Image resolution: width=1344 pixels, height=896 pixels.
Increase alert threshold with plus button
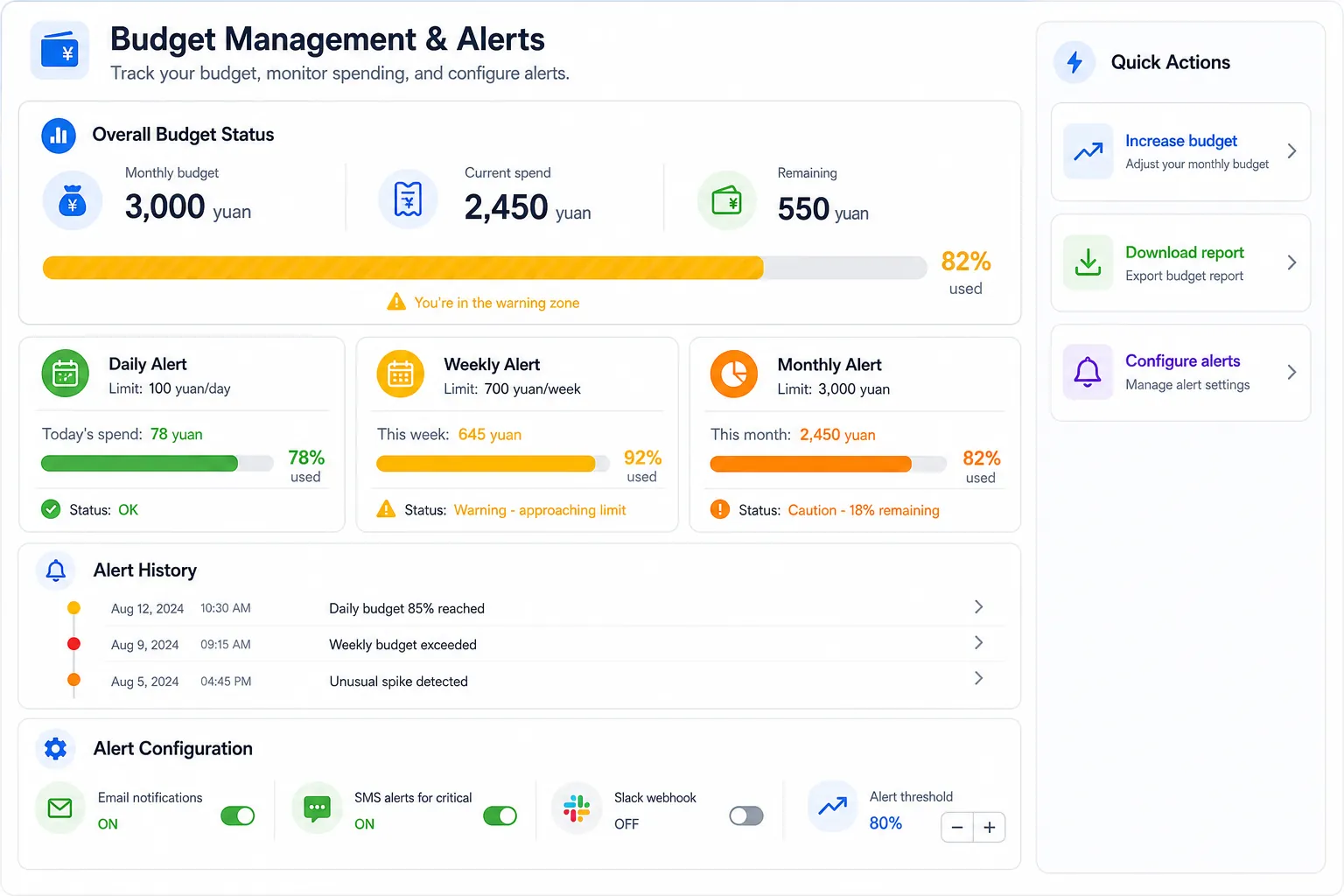(990, 828)
